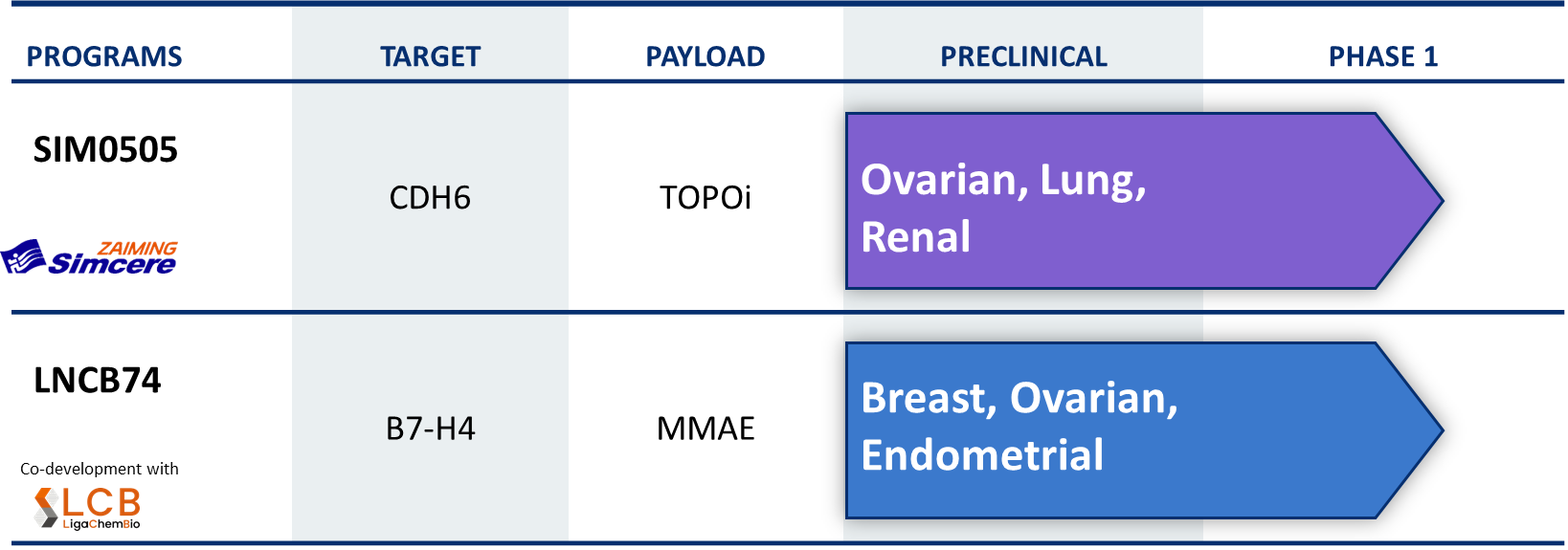
Task: Click the word Renal in purple arrow
Action: tap(916, 237)
